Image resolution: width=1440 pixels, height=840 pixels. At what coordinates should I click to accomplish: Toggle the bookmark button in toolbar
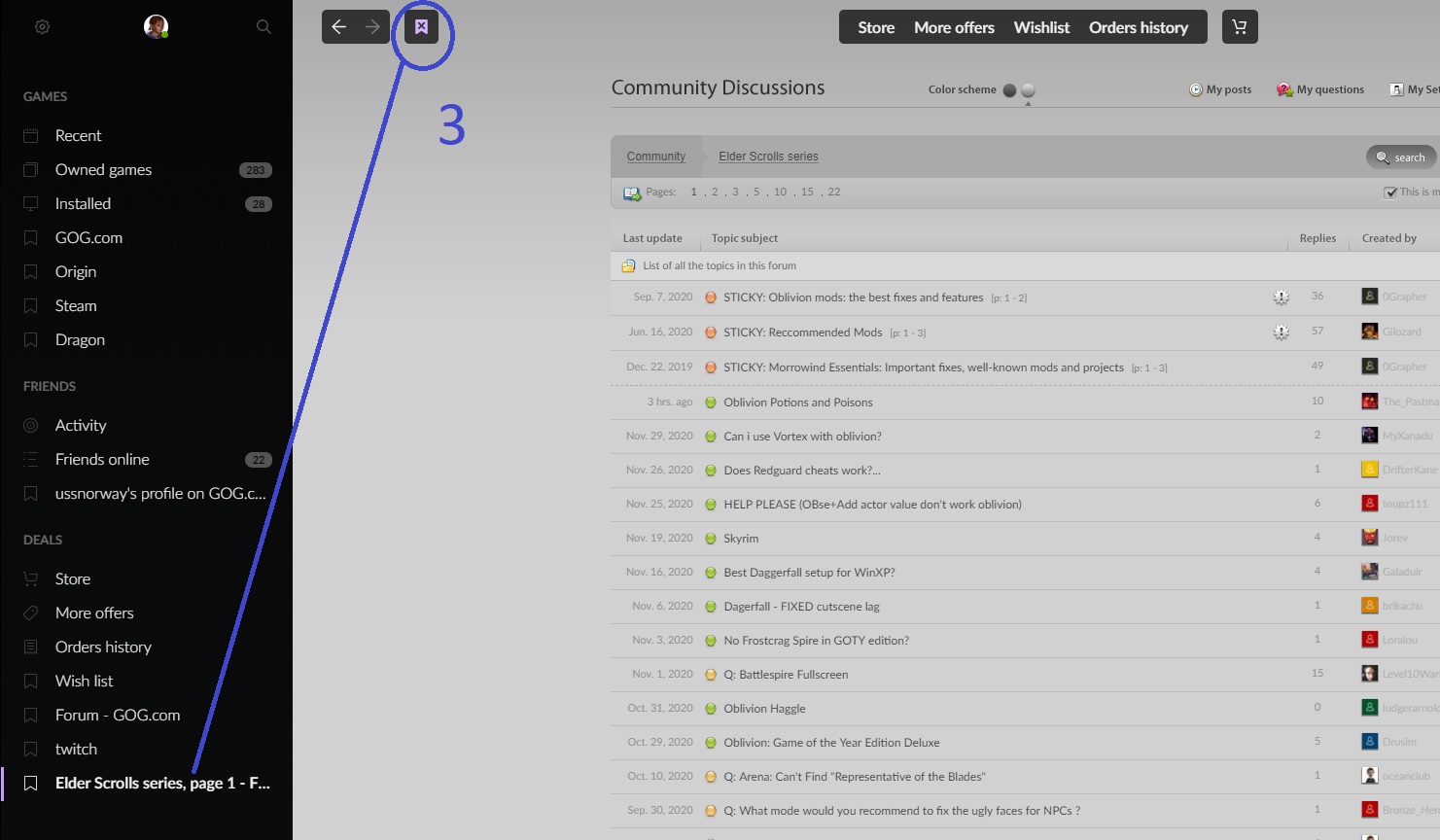click(421, 27)
